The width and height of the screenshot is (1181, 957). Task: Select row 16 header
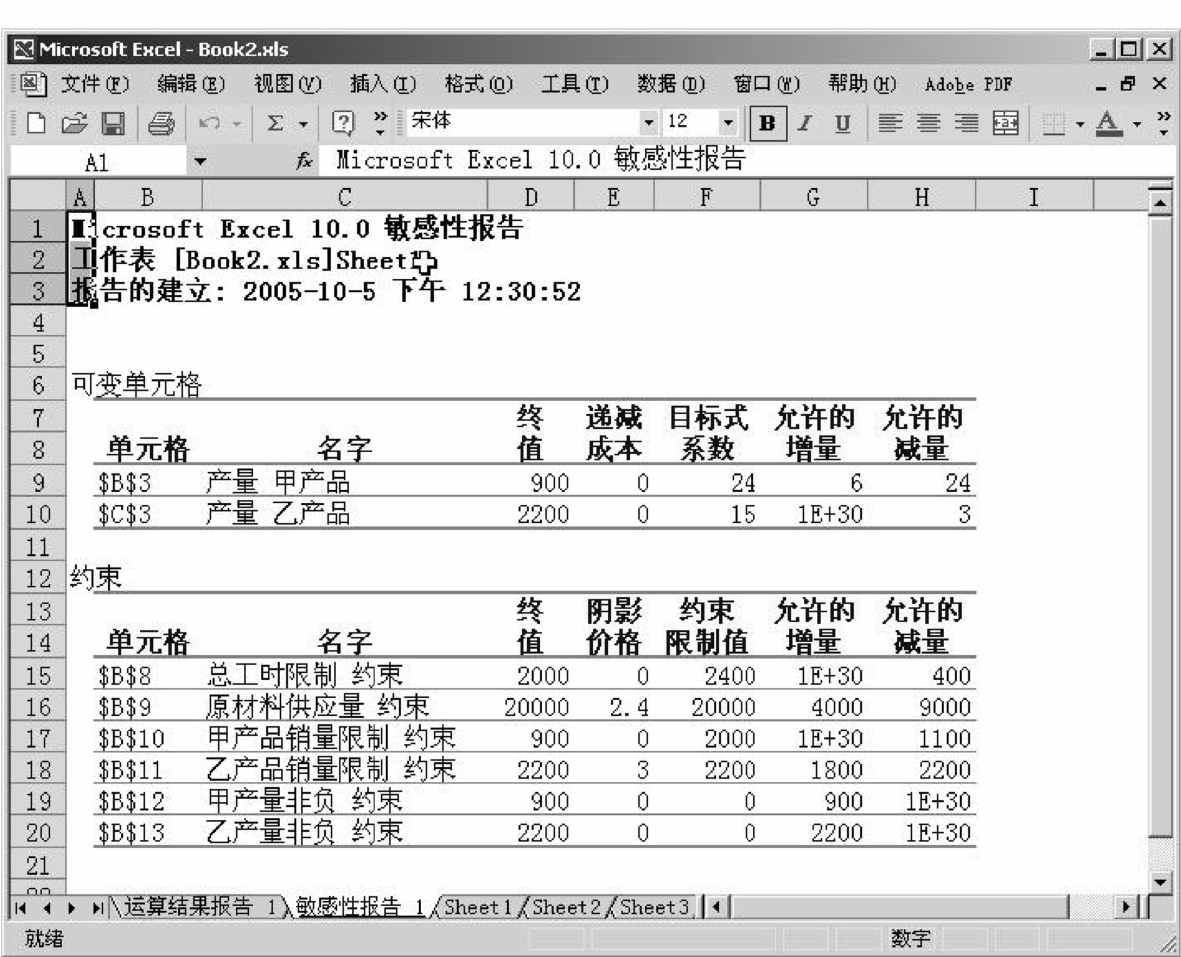pyautogui.click(x=38, y=707)
